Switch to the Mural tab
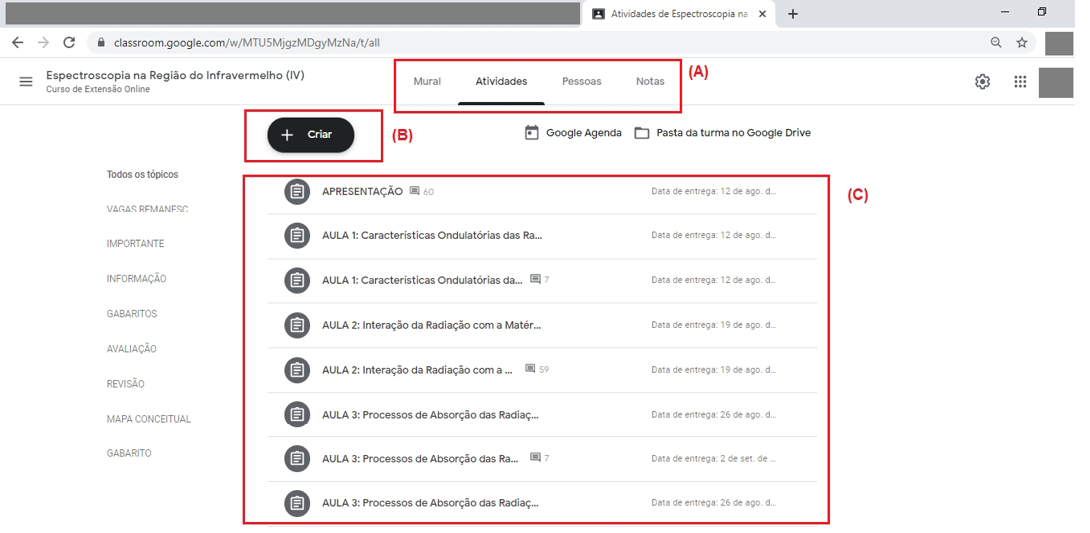 click(427, 81)
